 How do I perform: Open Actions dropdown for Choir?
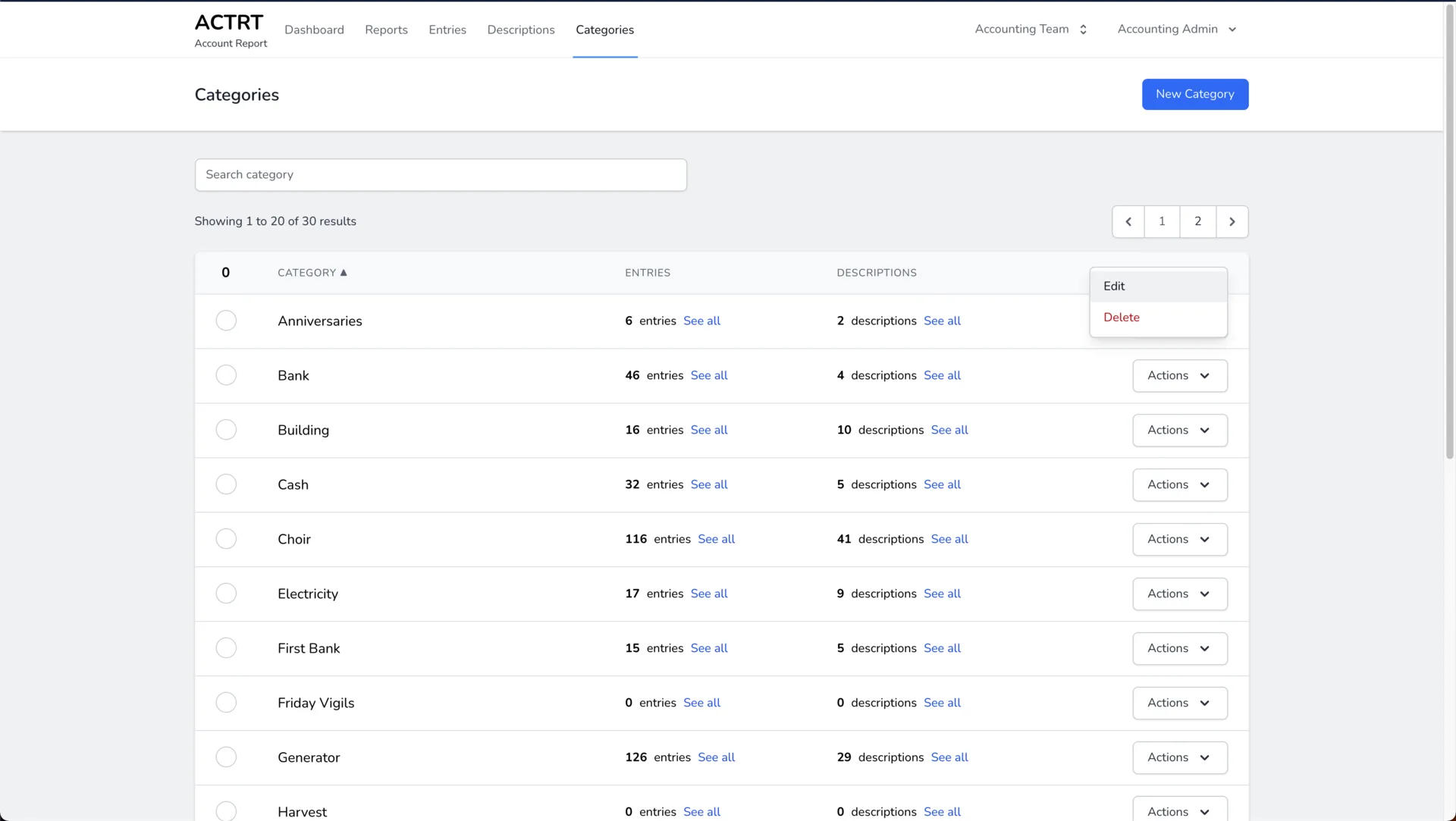pyautogui.click(x=1180, y=539)
